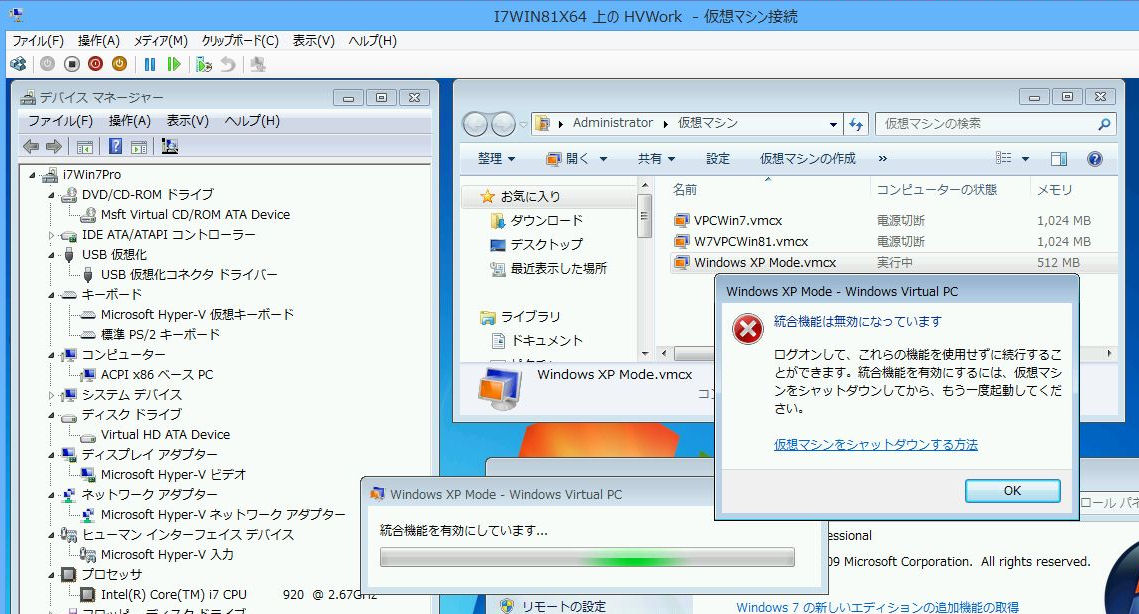This screenshot has width=1139, height=614.
Task: Click the Ctrl+Alt+Delete toolbar icon
Action: click(x=18, y=65)
